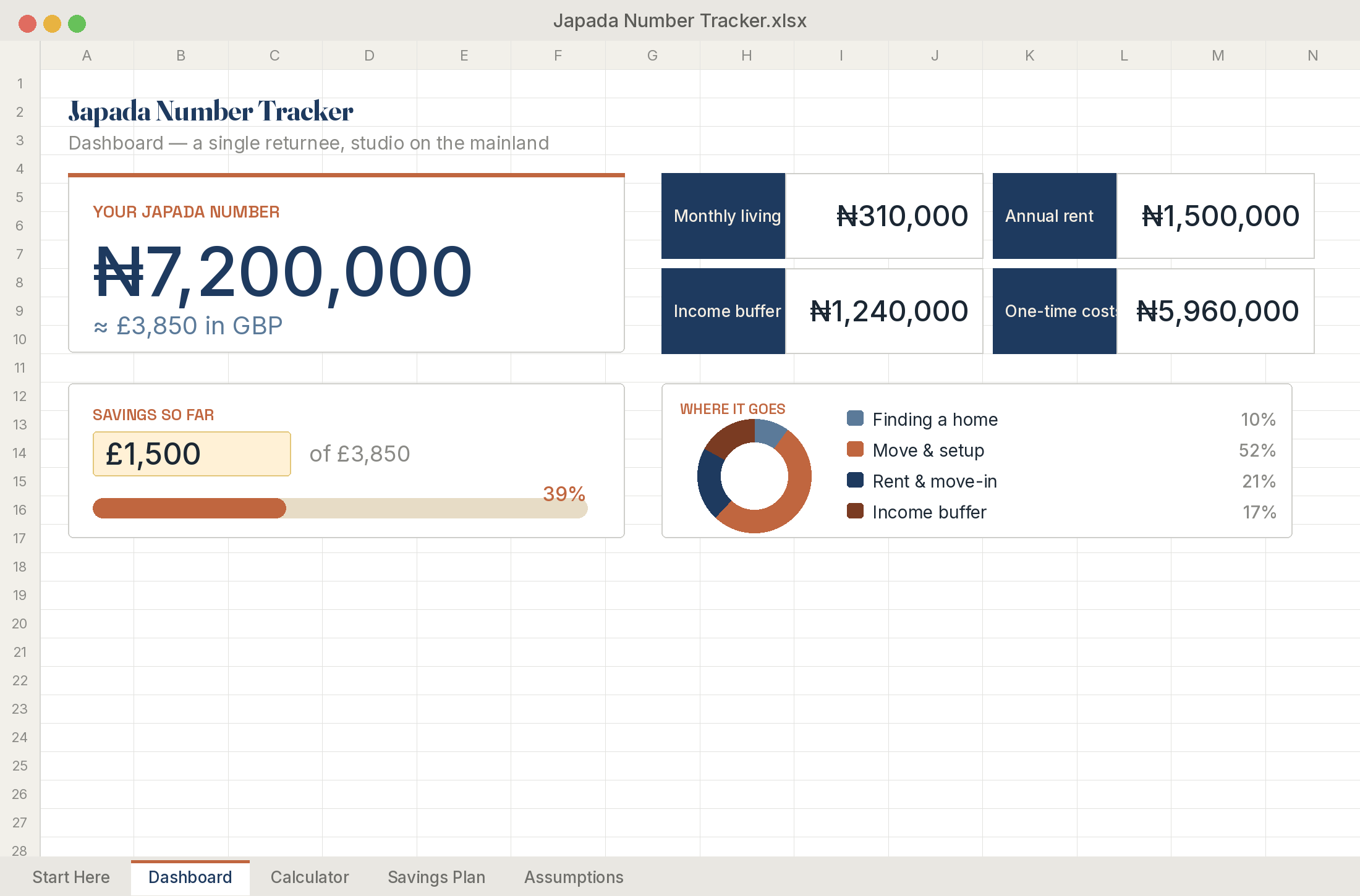Select row 20 header
Screen dimensions: 1360x896
tap(20, 623)
